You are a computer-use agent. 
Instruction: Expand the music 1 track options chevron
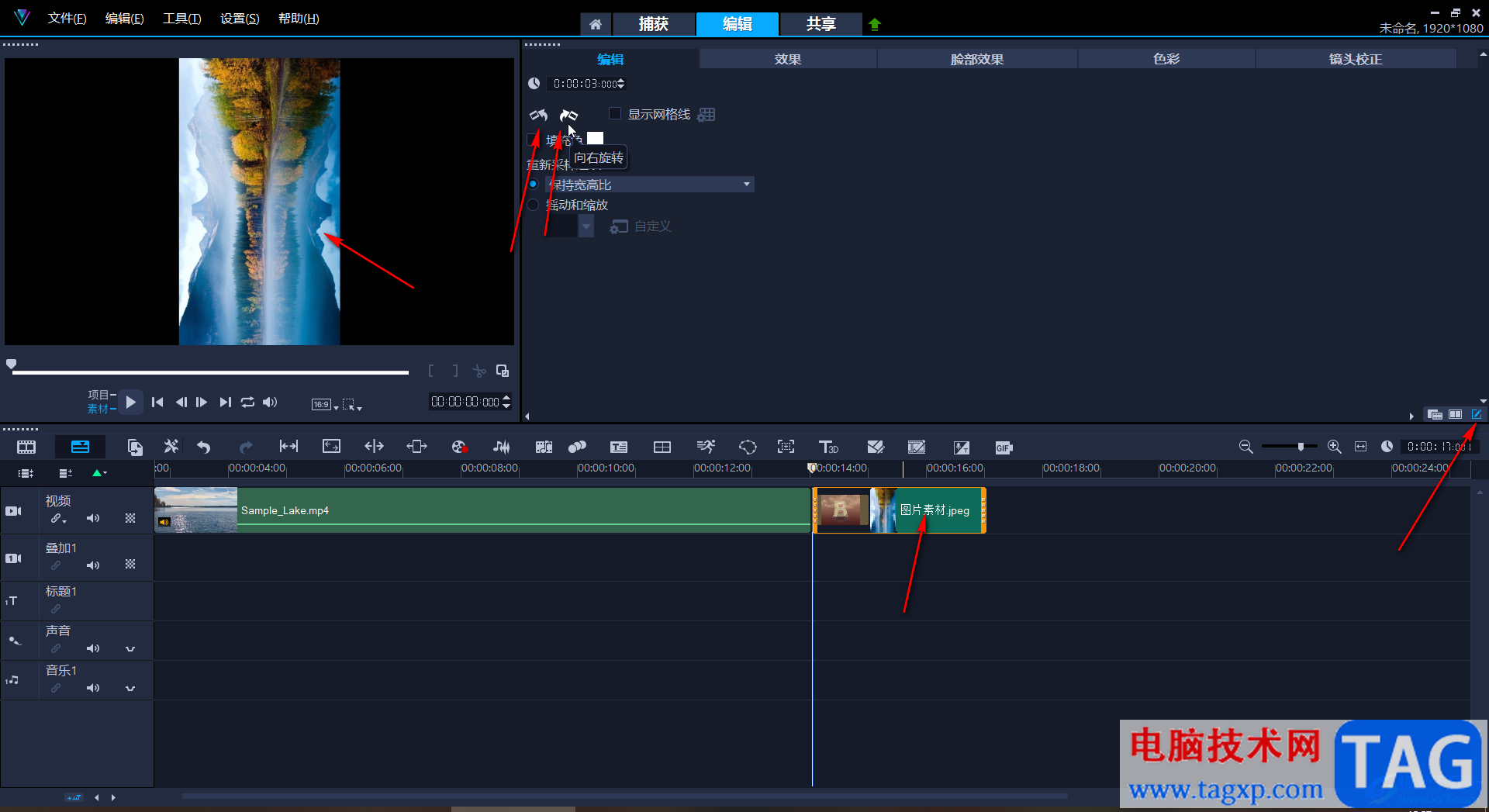tap(130, 689)
